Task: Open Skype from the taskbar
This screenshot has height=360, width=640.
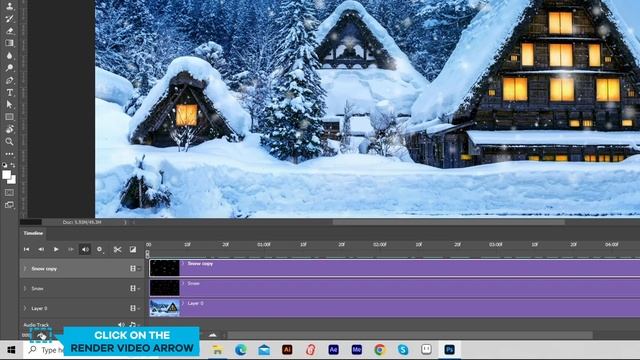Action: (x=403, y=350)
